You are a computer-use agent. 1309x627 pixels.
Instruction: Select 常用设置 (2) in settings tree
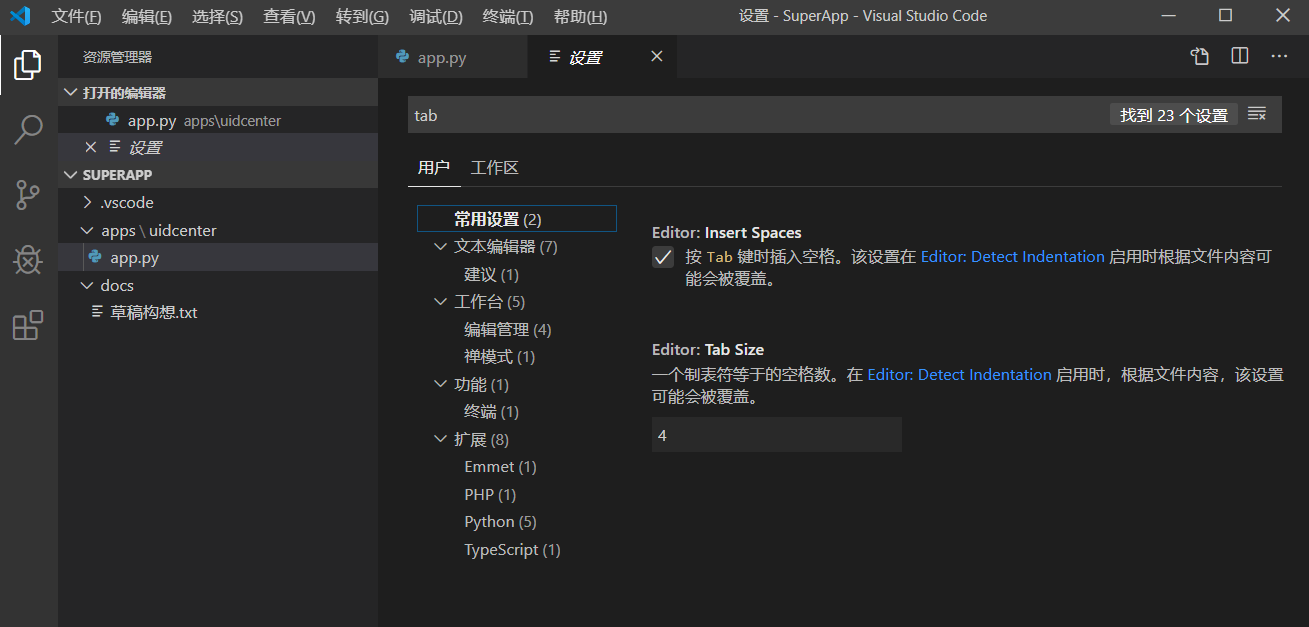516,219
